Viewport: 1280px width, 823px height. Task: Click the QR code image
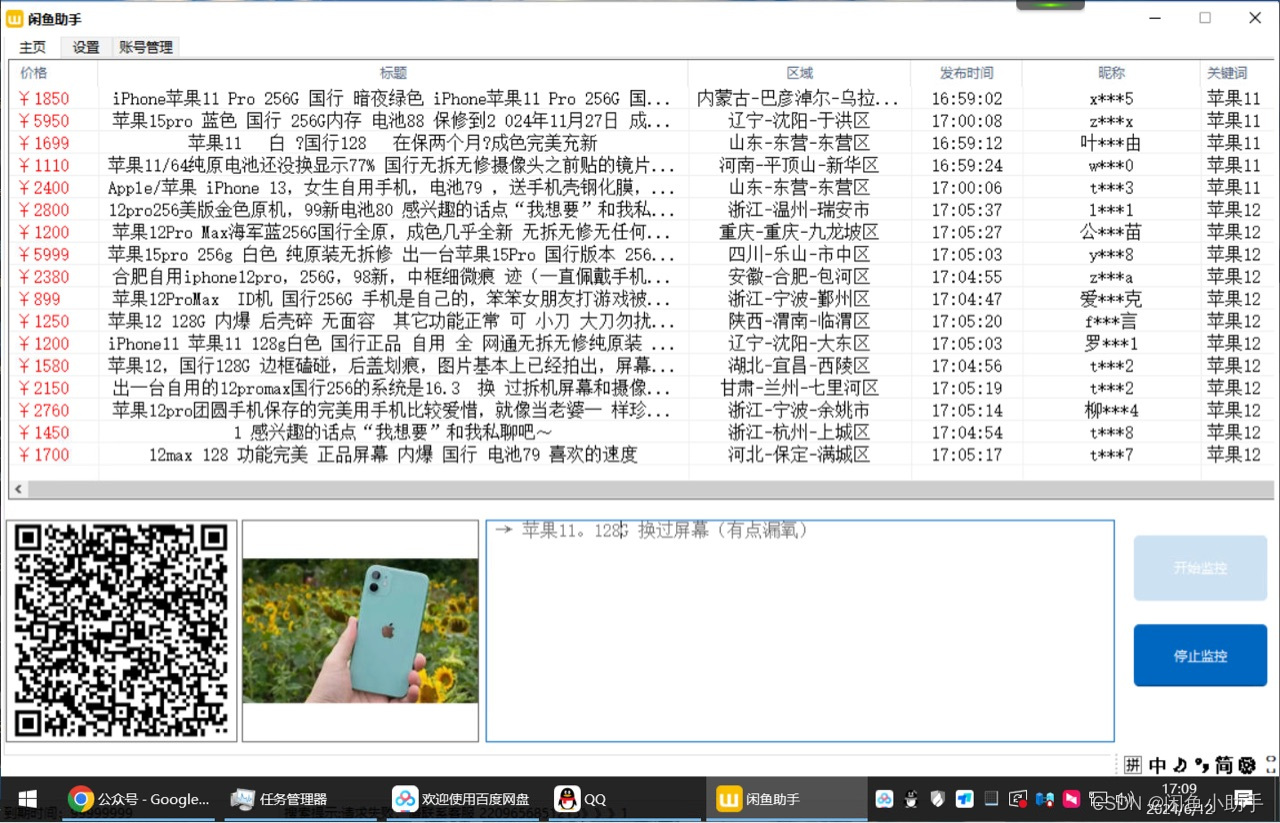[121, 631]
